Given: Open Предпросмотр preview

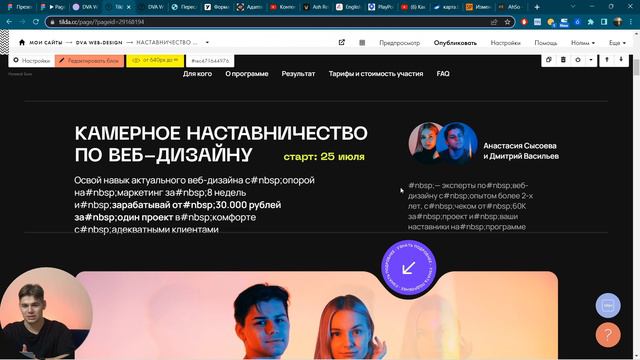Looking at the screenshot, I should coord(399,42).
